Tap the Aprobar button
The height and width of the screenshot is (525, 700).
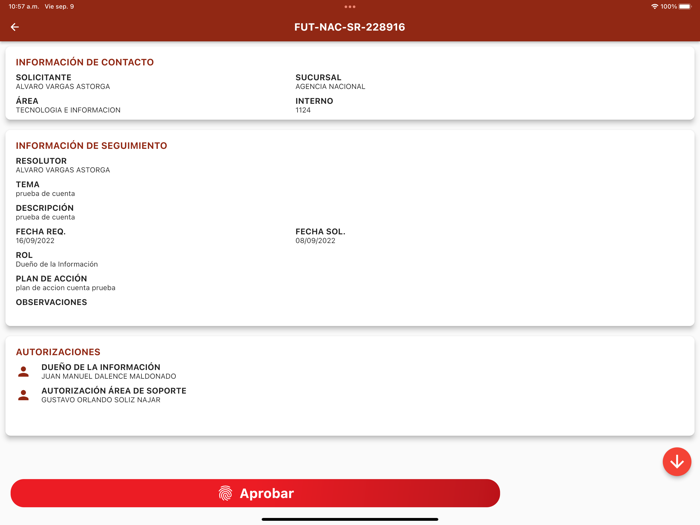point(255,493)
